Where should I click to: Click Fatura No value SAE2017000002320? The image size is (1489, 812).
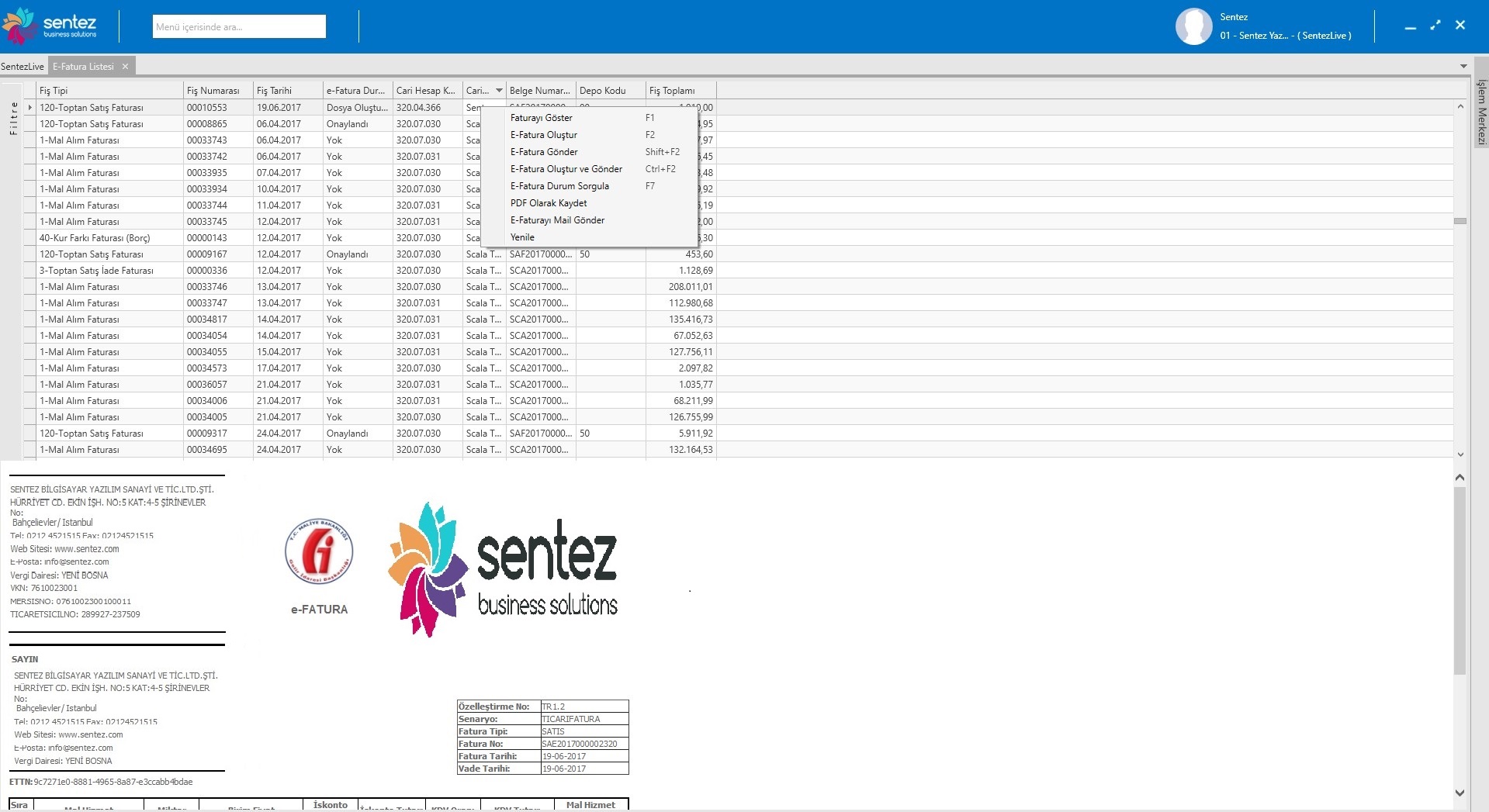[x=580, y=744]
